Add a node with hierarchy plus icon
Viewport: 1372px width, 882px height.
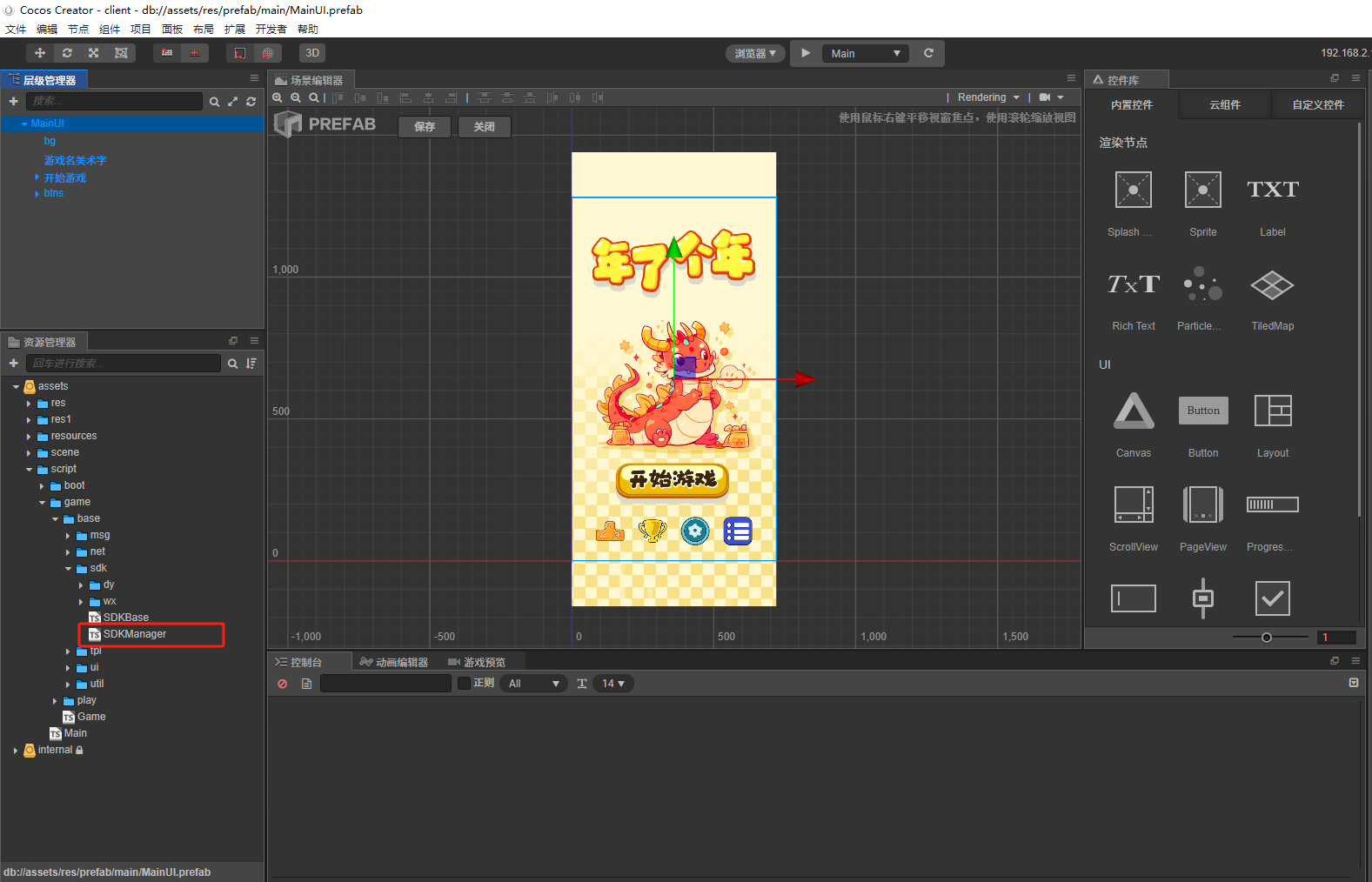click(13, 102)
